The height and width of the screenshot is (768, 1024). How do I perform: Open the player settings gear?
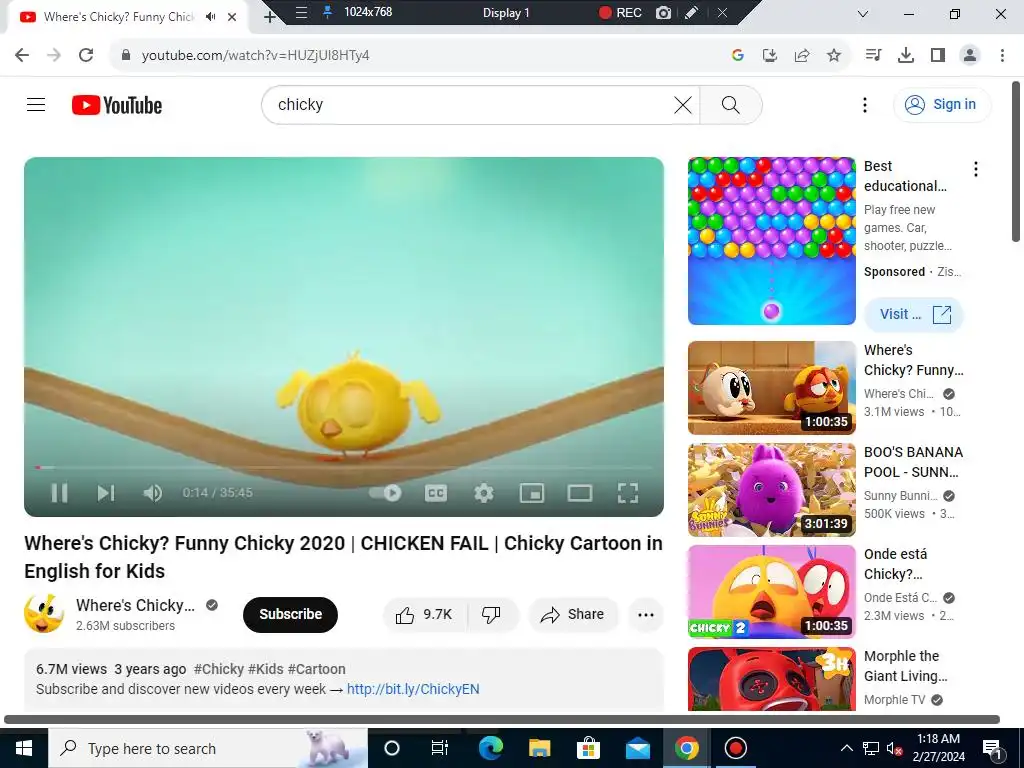point(483,493)
